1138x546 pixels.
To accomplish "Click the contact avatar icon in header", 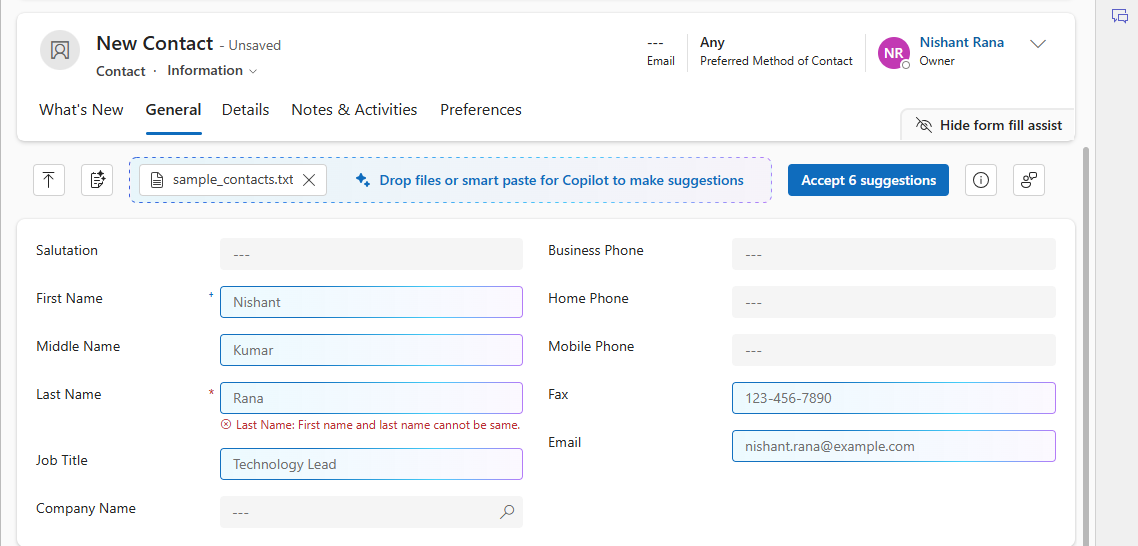I will 60,50.
